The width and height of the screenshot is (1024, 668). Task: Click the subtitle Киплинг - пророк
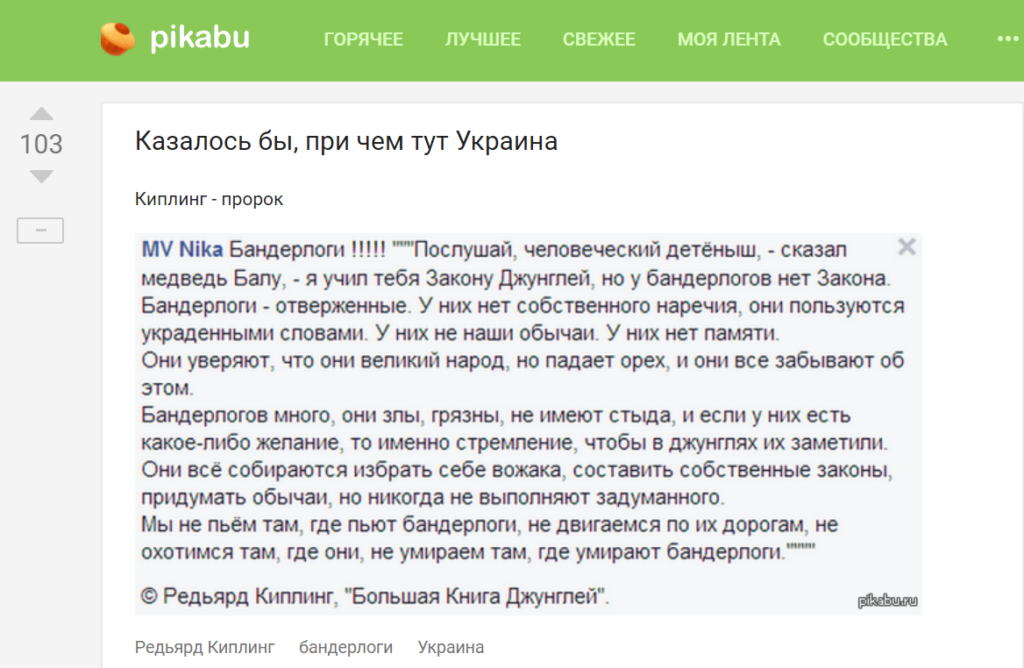(209, 199)
